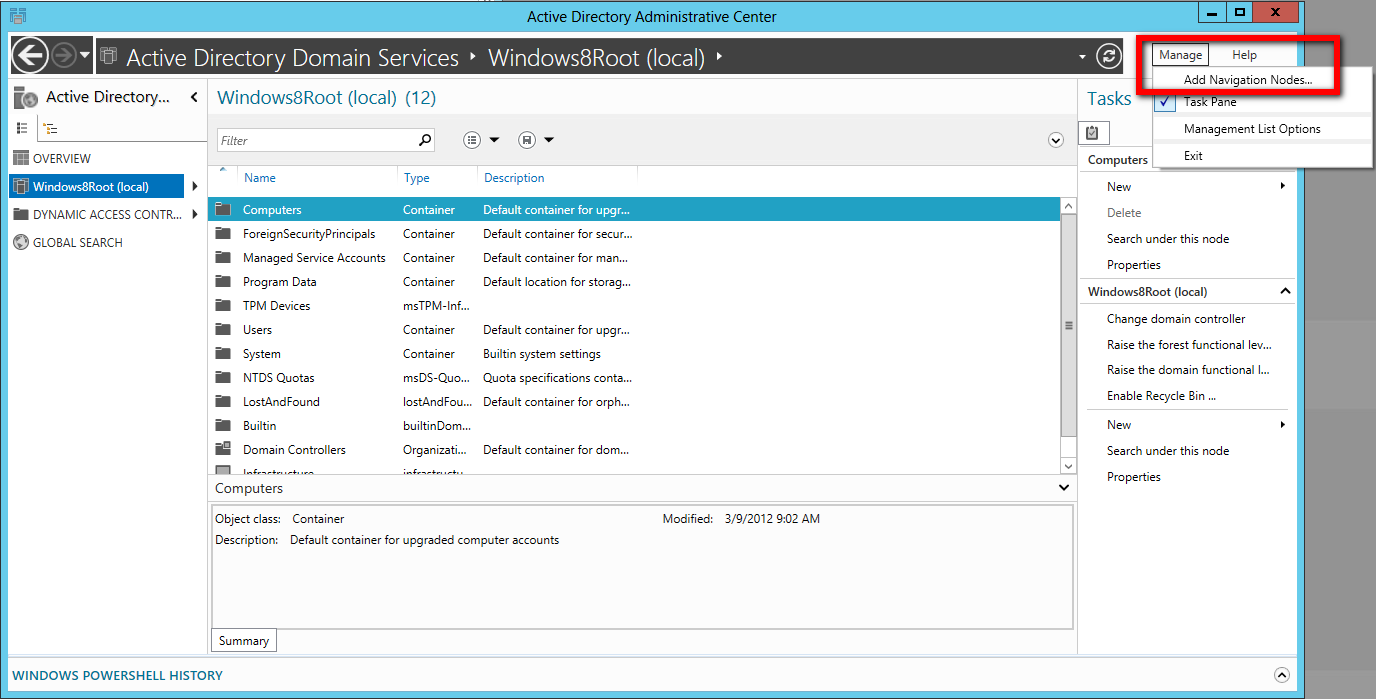
Task: Click the forward navigation arrow
Action: pyautogui.click(x=64, y=56)
